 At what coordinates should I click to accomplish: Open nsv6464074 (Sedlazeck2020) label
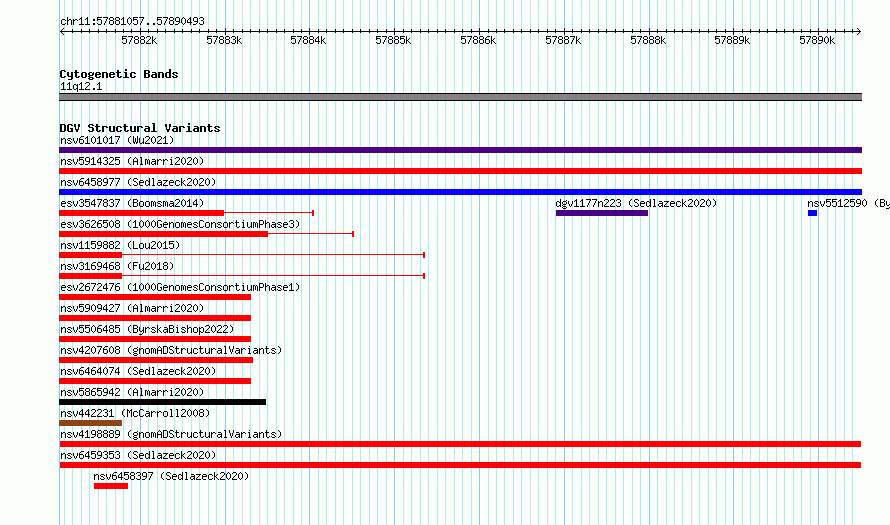pyautogui.click(x=138, y=371)
